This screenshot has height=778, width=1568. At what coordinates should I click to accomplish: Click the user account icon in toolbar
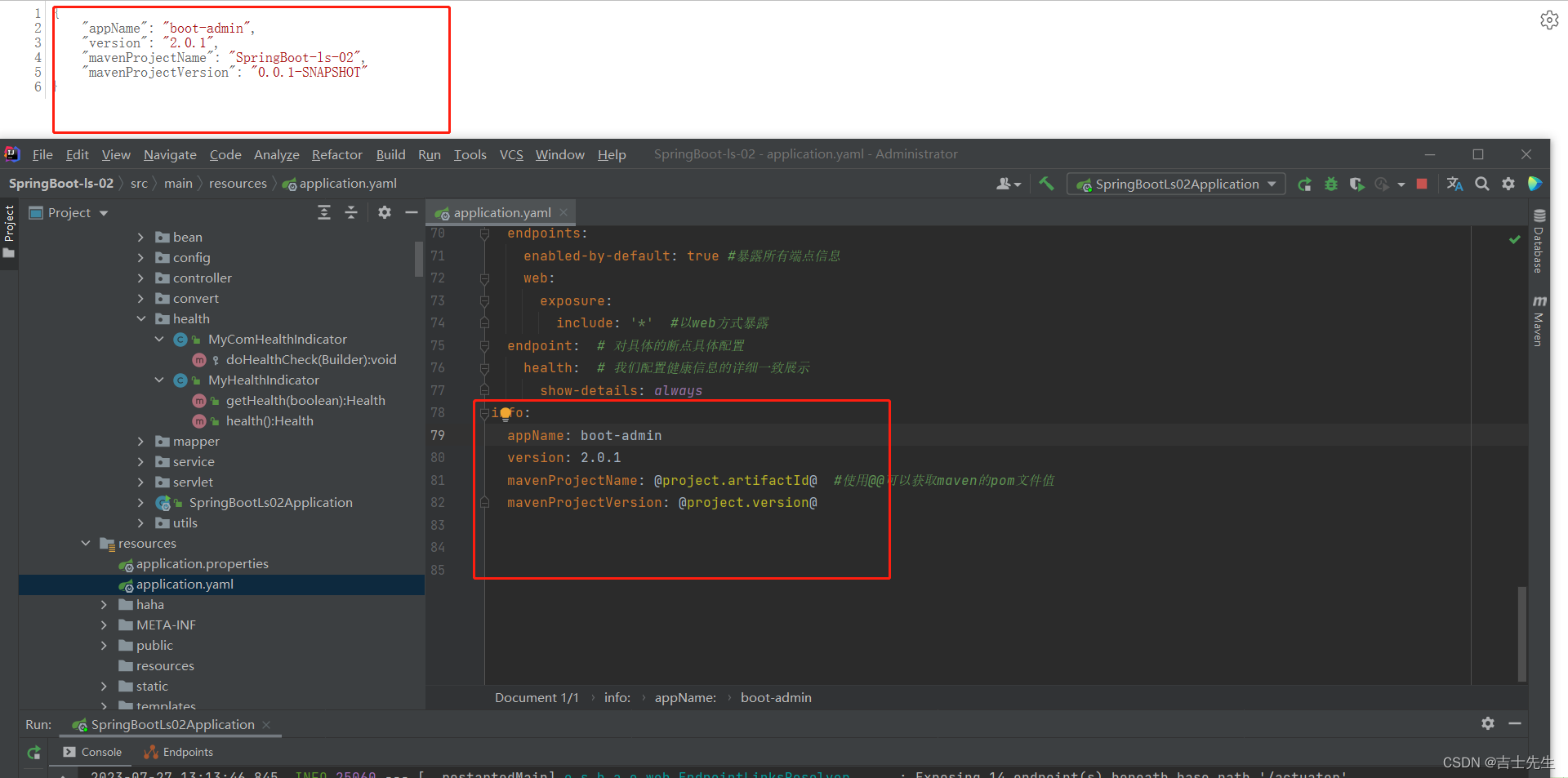(x=1009, y=184)
